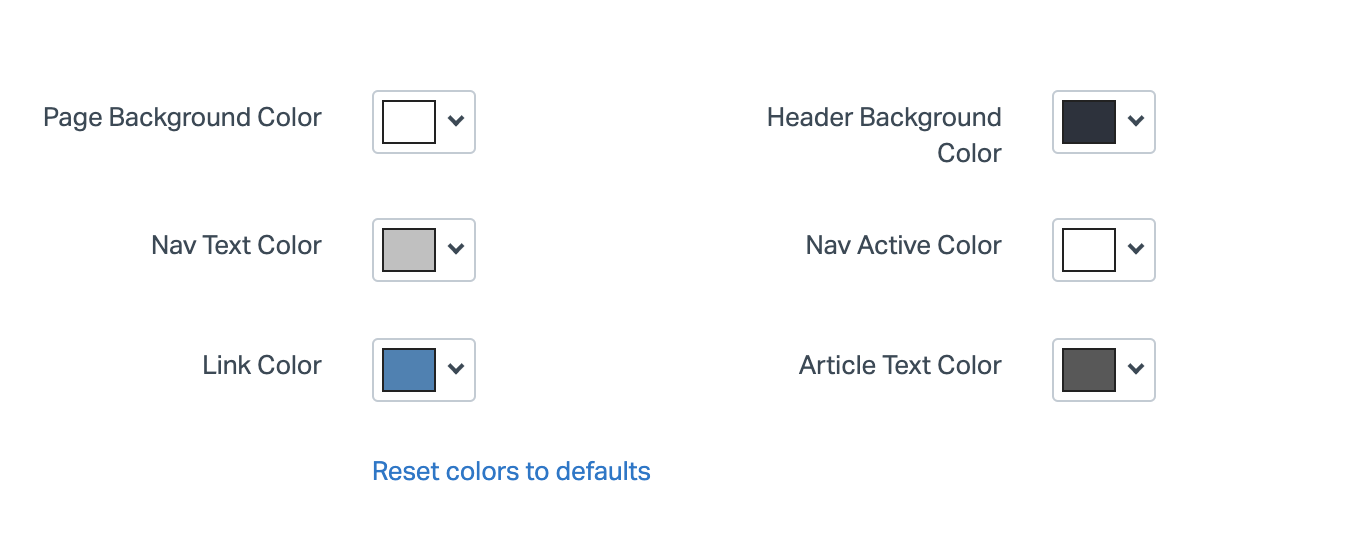Image resolution: width=1364 pixels, height=552 pixels.
Task: Expand the Link Color dropdown chevron
Action: tap(456, 370)
